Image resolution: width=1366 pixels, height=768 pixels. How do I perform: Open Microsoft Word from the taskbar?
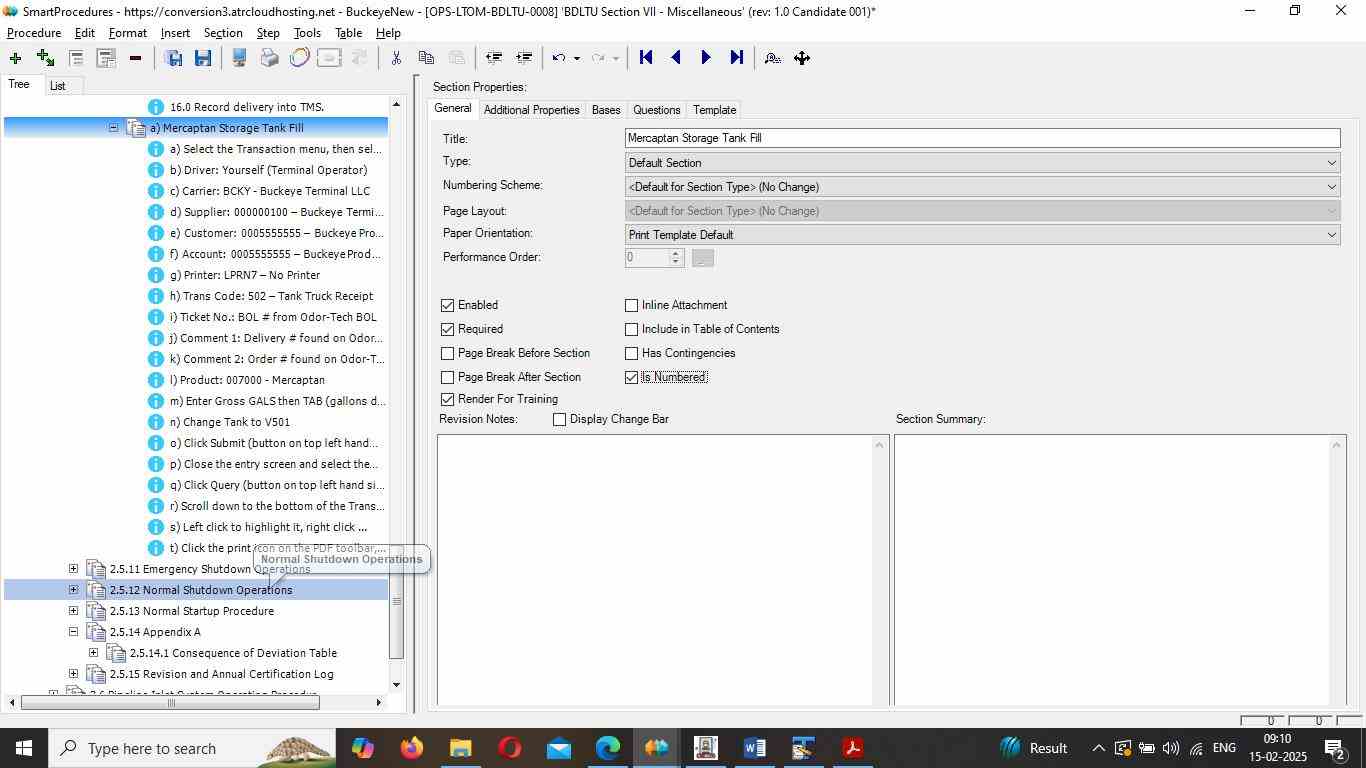pos(755,748)
